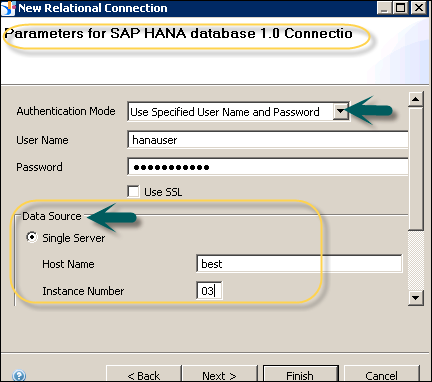Select the Single Server radio button
The height and width of the screenshot is (382, 432).
point(32,237)
